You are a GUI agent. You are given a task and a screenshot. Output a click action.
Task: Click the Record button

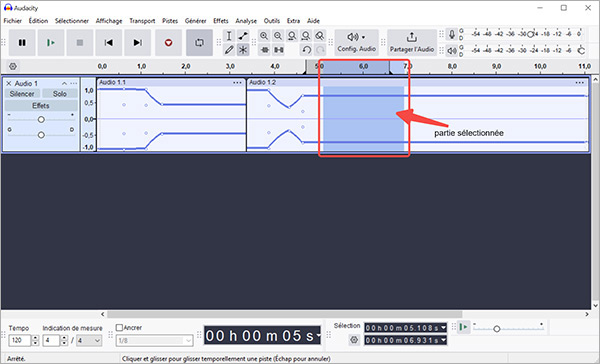point(168,42)
